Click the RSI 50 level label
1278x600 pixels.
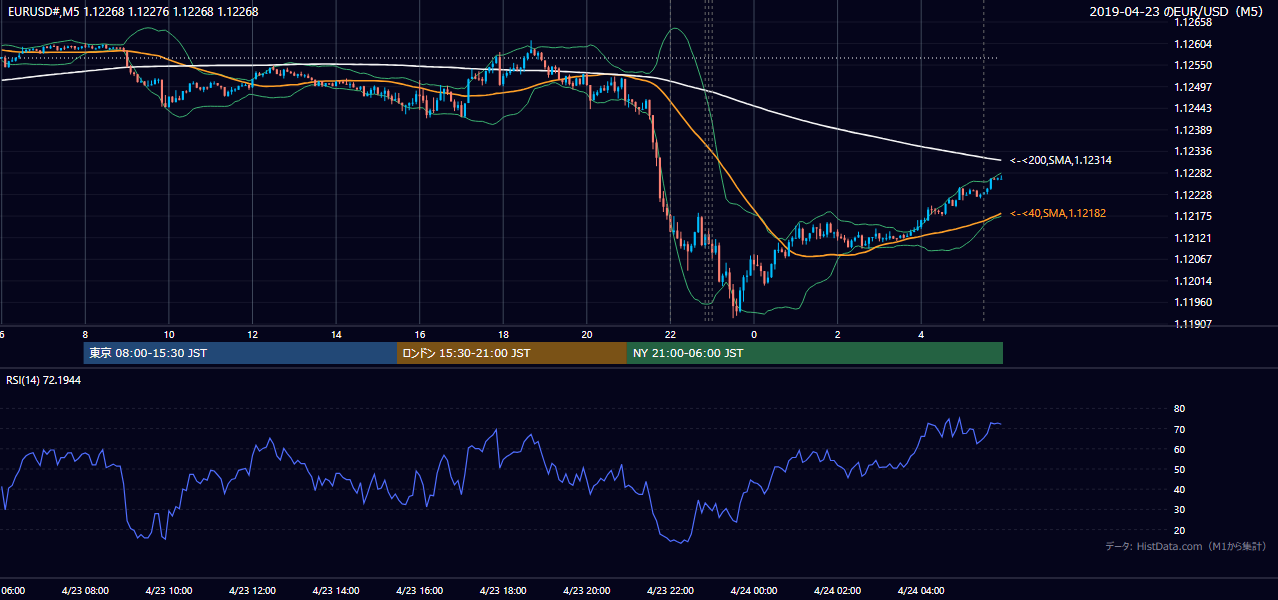[1179, 469]
